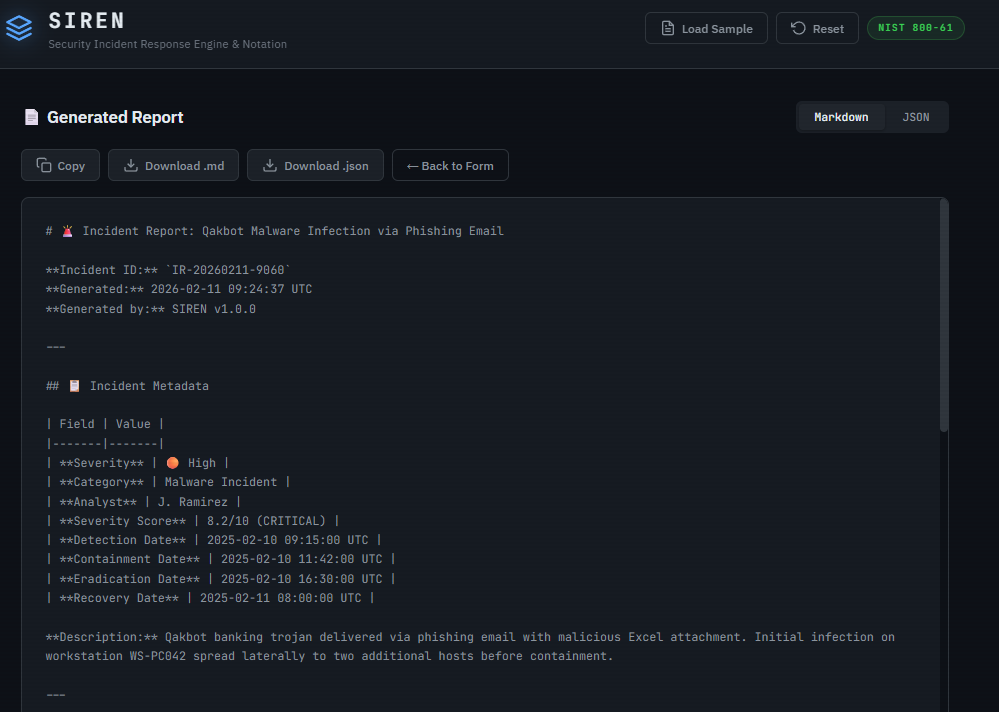Download the report as .md file
Viewport: 999px width, 712px height.
pyautogui.click(x=173, y=165)
